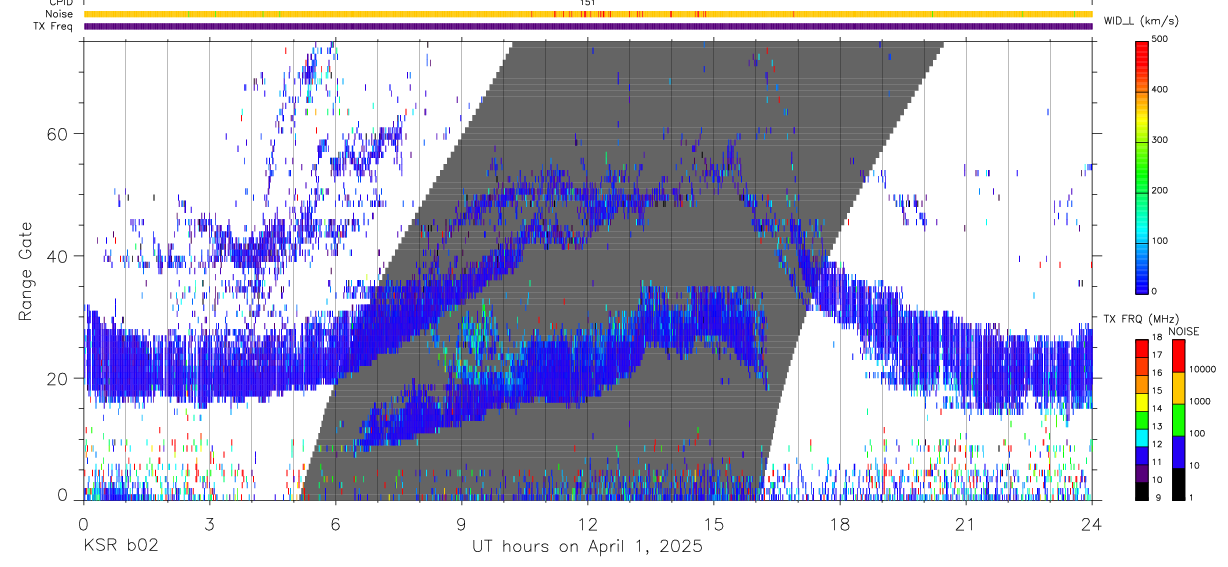Click the '200' tick on the width colorbar

(x=1161, y=190)
